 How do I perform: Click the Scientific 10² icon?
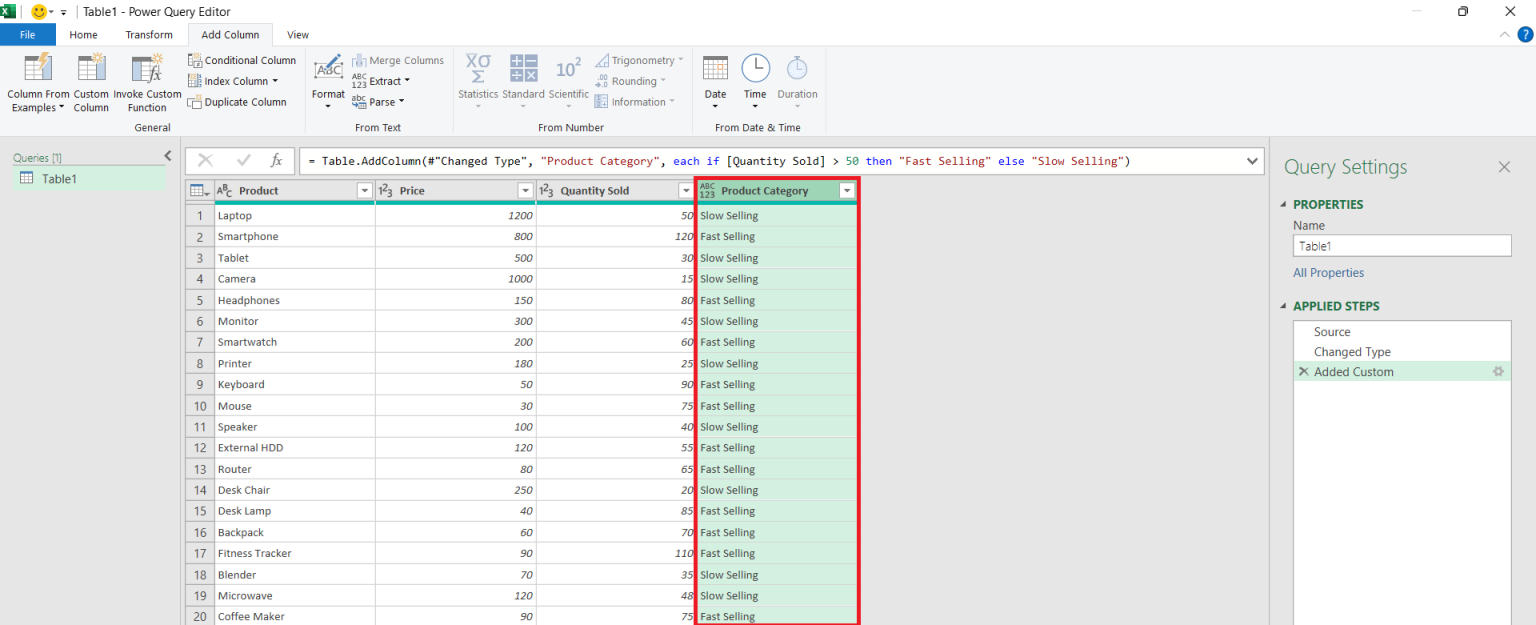(568, 68)
